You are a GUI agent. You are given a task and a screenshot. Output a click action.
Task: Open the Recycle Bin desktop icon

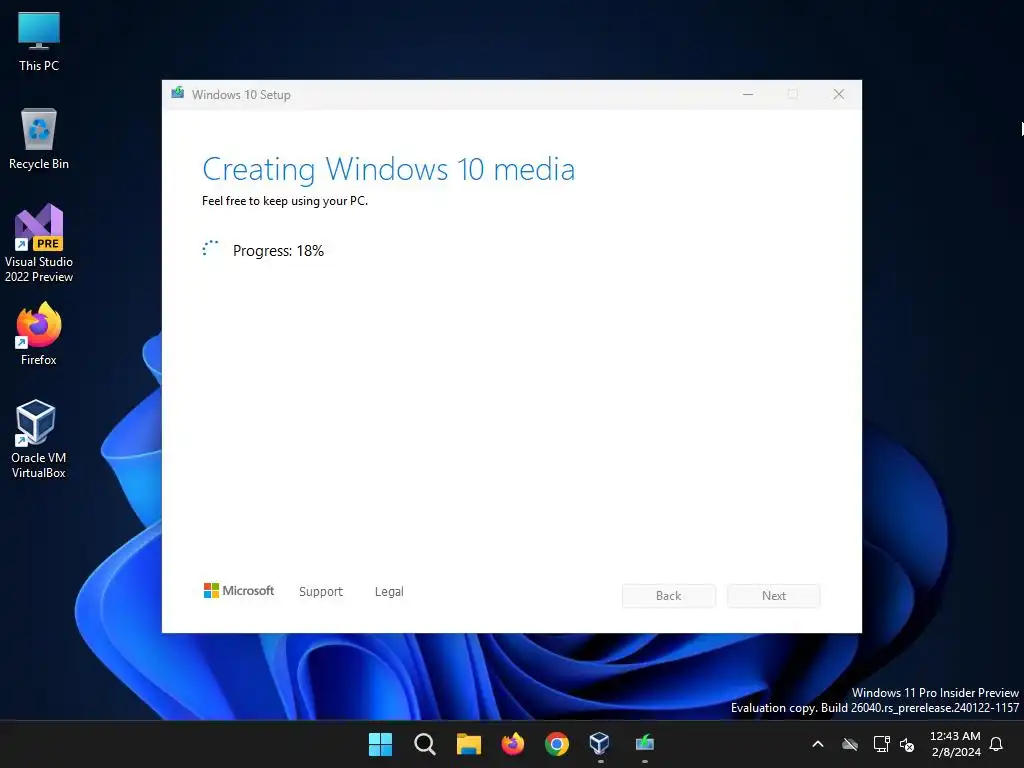(x=39, y=139)
